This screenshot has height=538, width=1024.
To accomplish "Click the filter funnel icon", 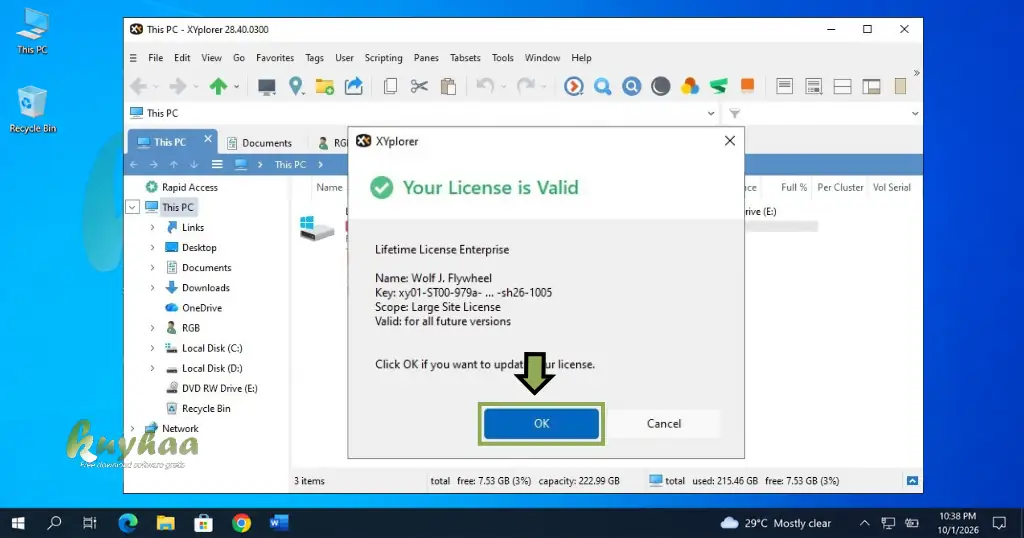I will [735, 114].
